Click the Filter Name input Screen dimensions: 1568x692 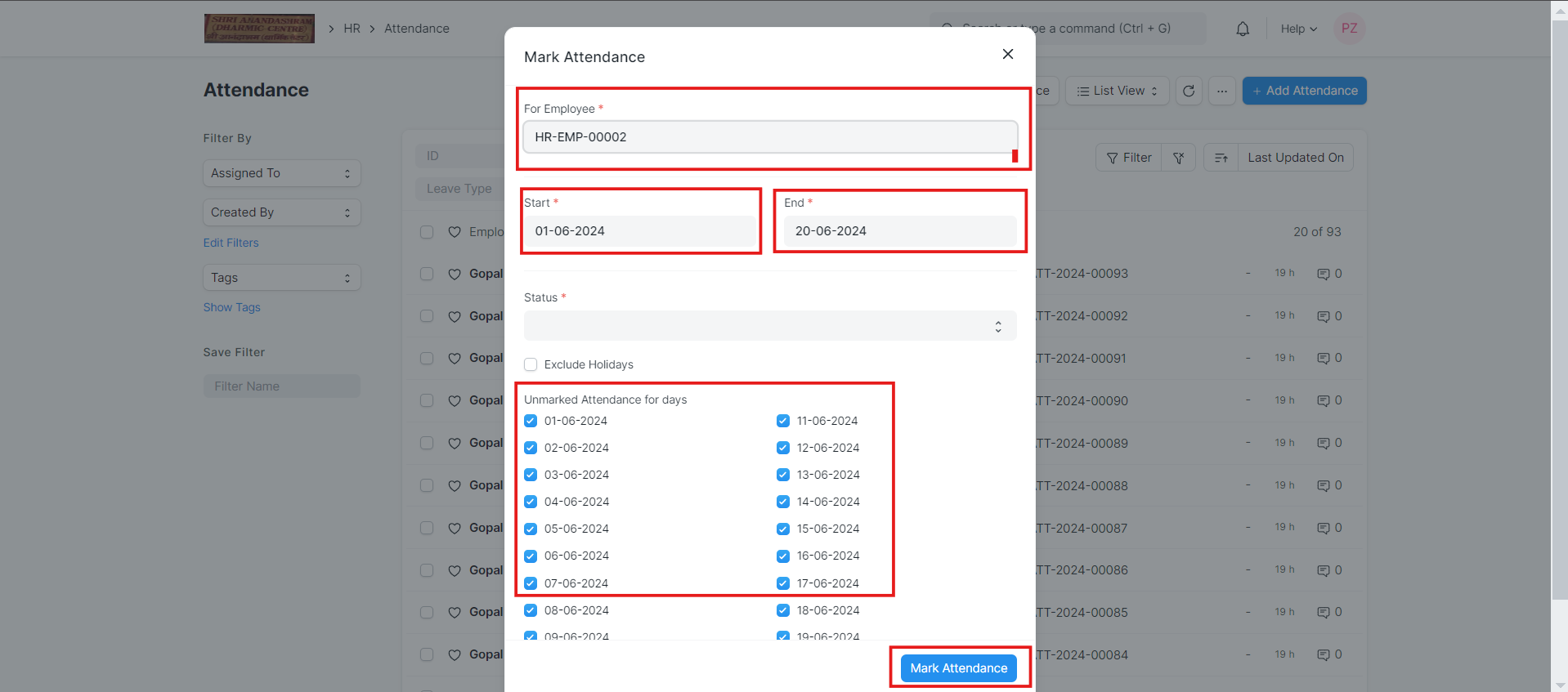(x=282, y=386)
